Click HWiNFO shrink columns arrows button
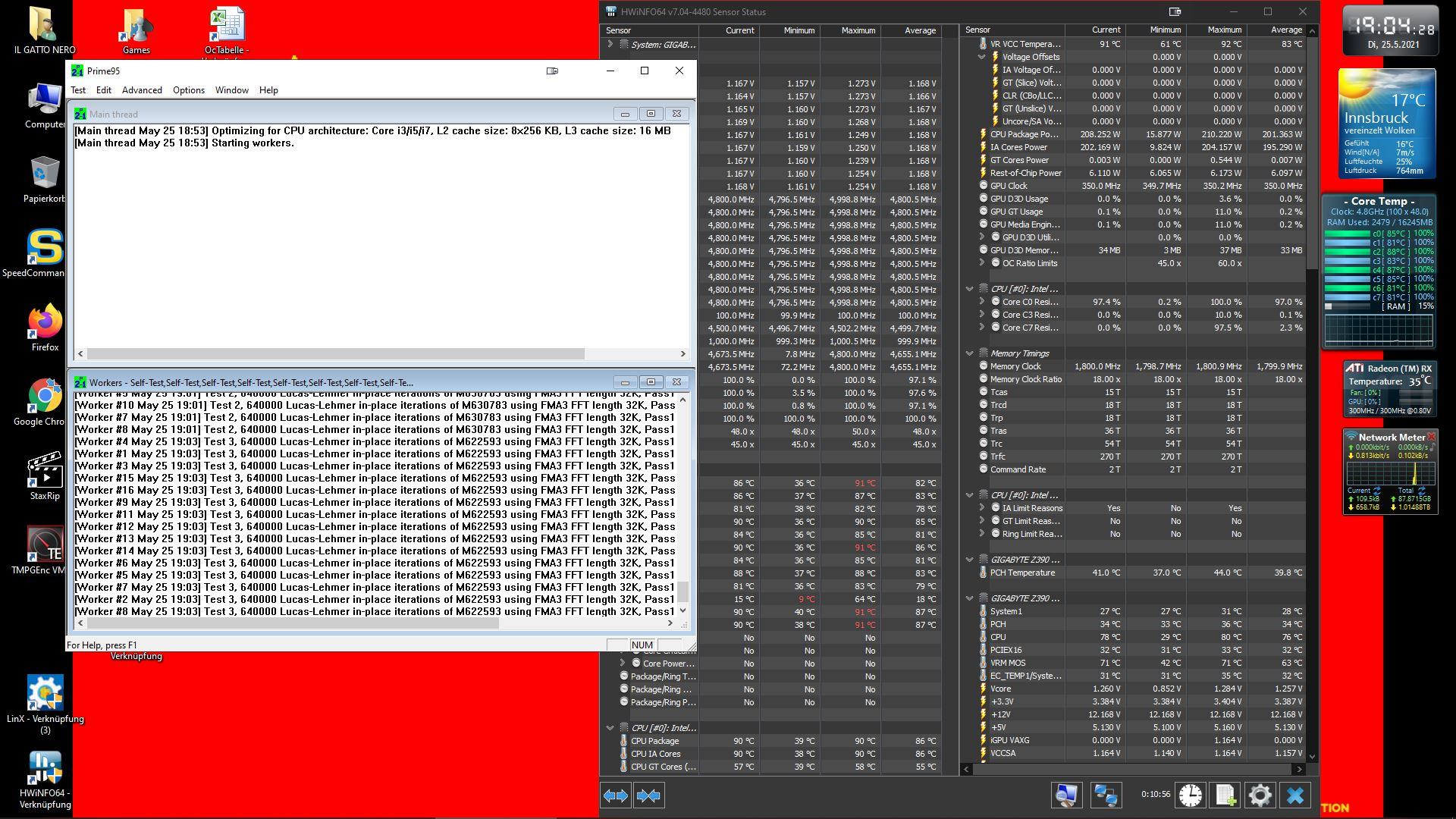 [649, 795]
